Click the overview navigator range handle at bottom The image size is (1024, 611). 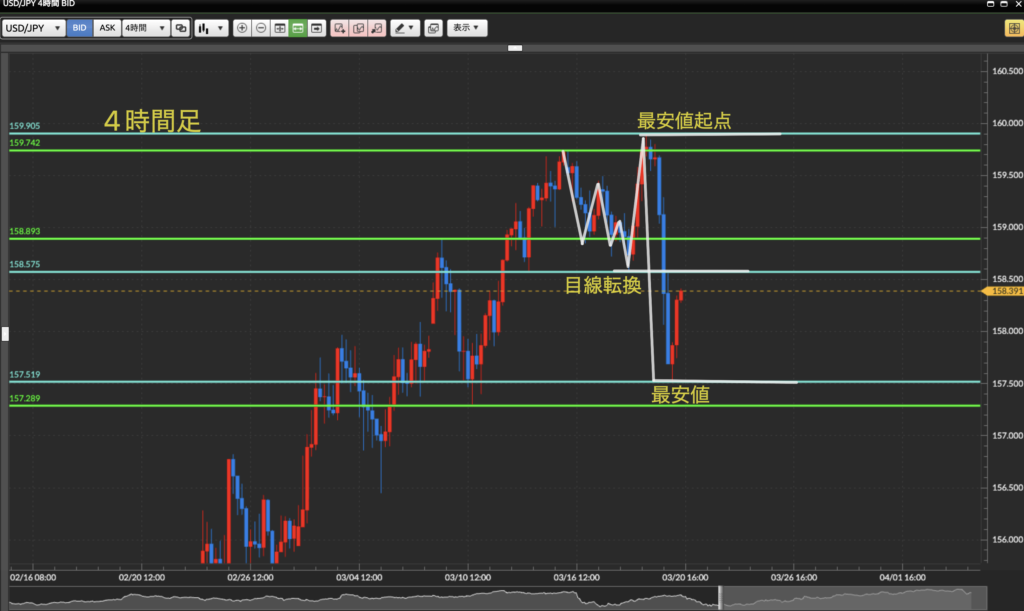pyautogui.click(x=719, y=598)
